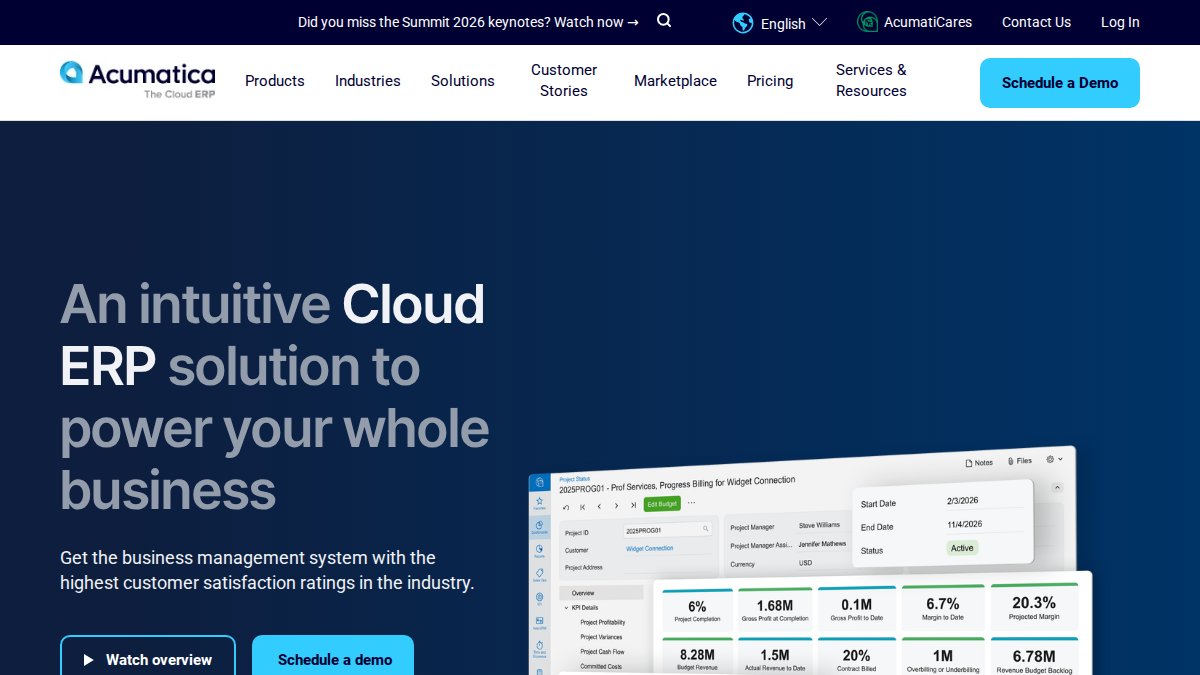This screenshot has width=1200, height=675.
Task: Click the 20.3% Projected Margin card
Action: 1034,606
